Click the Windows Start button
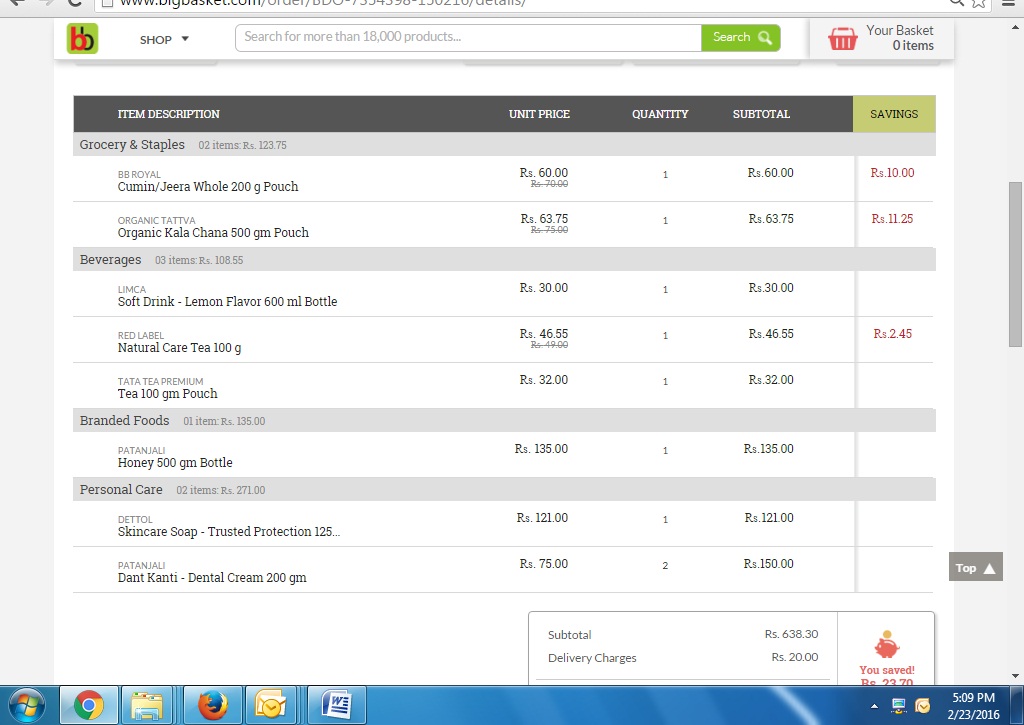Image resolution: width=1024 pixels, height=725 pixels. click(x=27, y=706)
